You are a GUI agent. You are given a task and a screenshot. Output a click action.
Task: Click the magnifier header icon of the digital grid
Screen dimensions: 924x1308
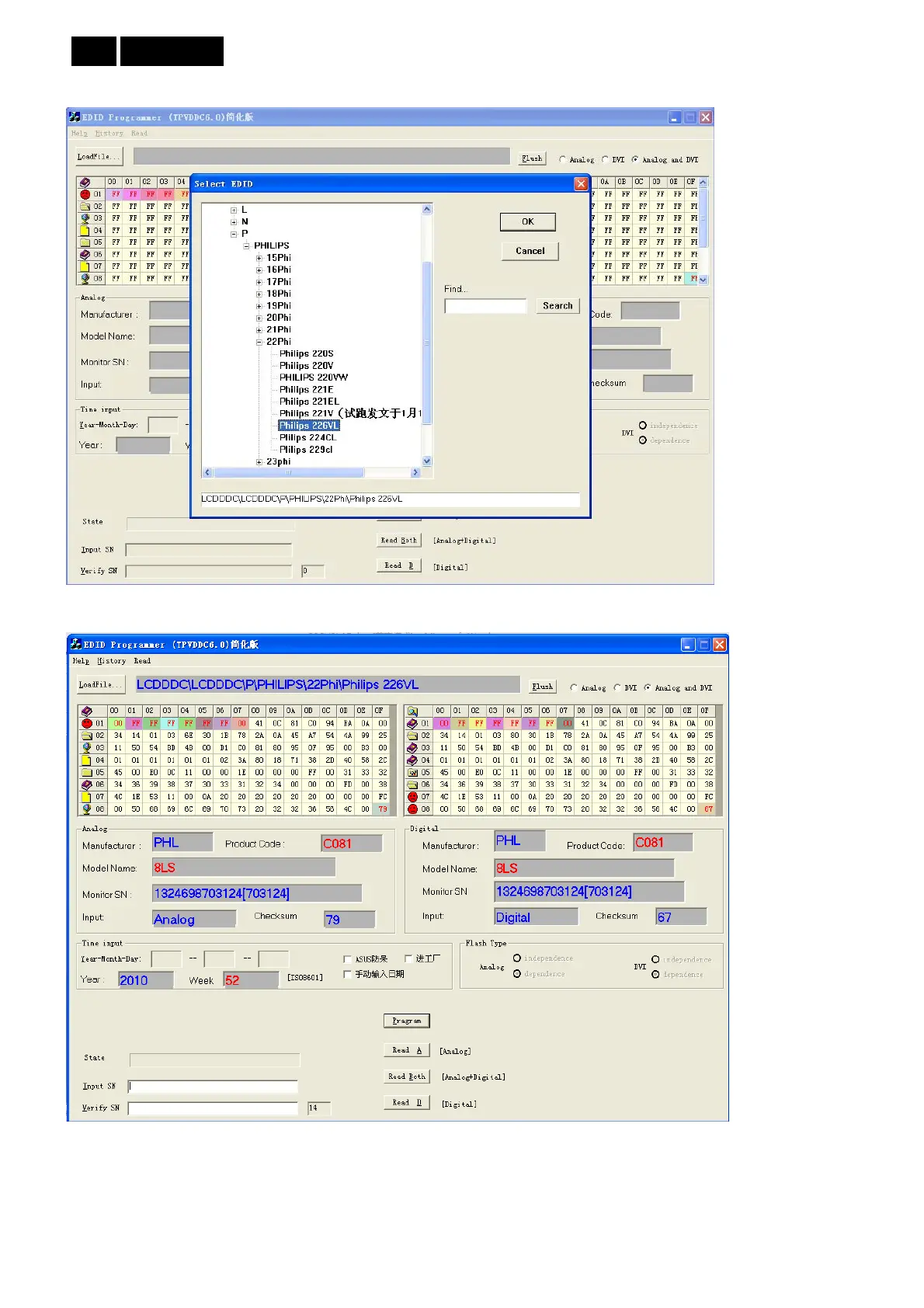pyautogui.click(x=413, y=711)
